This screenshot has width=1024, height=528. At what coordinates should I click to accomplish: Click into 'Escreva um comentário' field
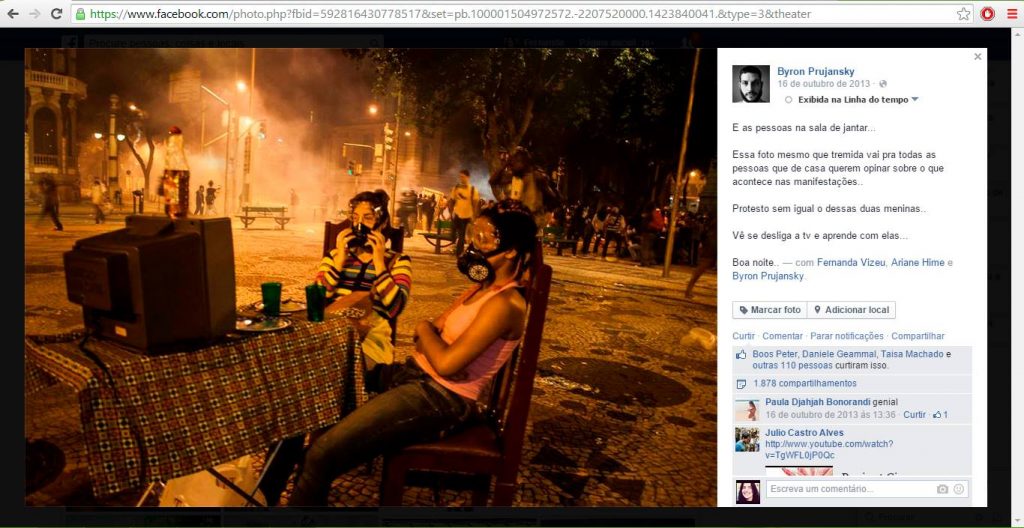click(851, 489)
